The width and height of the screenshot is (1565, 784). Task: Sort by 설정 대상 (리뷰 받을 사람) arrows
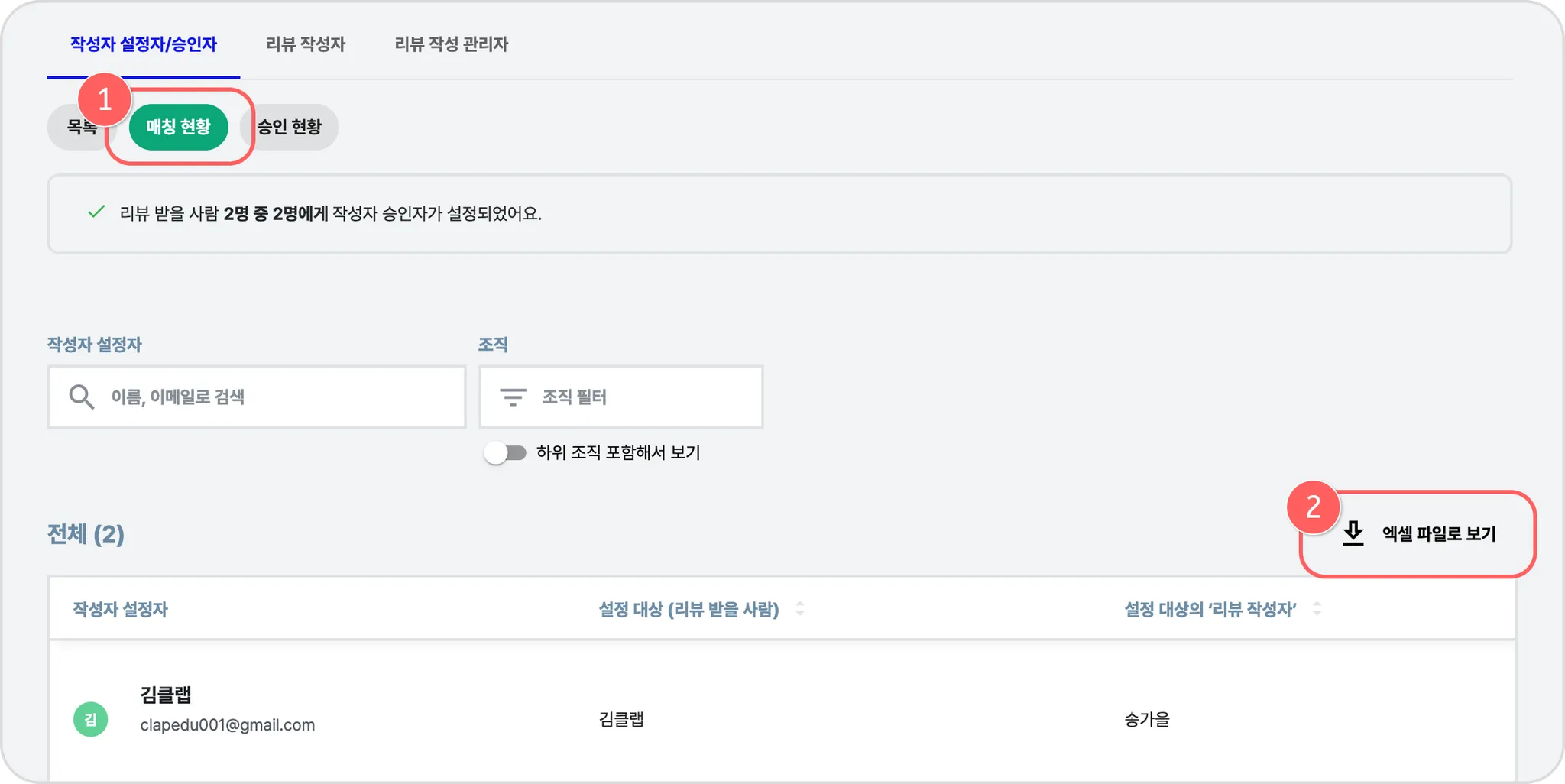point(800,609)
